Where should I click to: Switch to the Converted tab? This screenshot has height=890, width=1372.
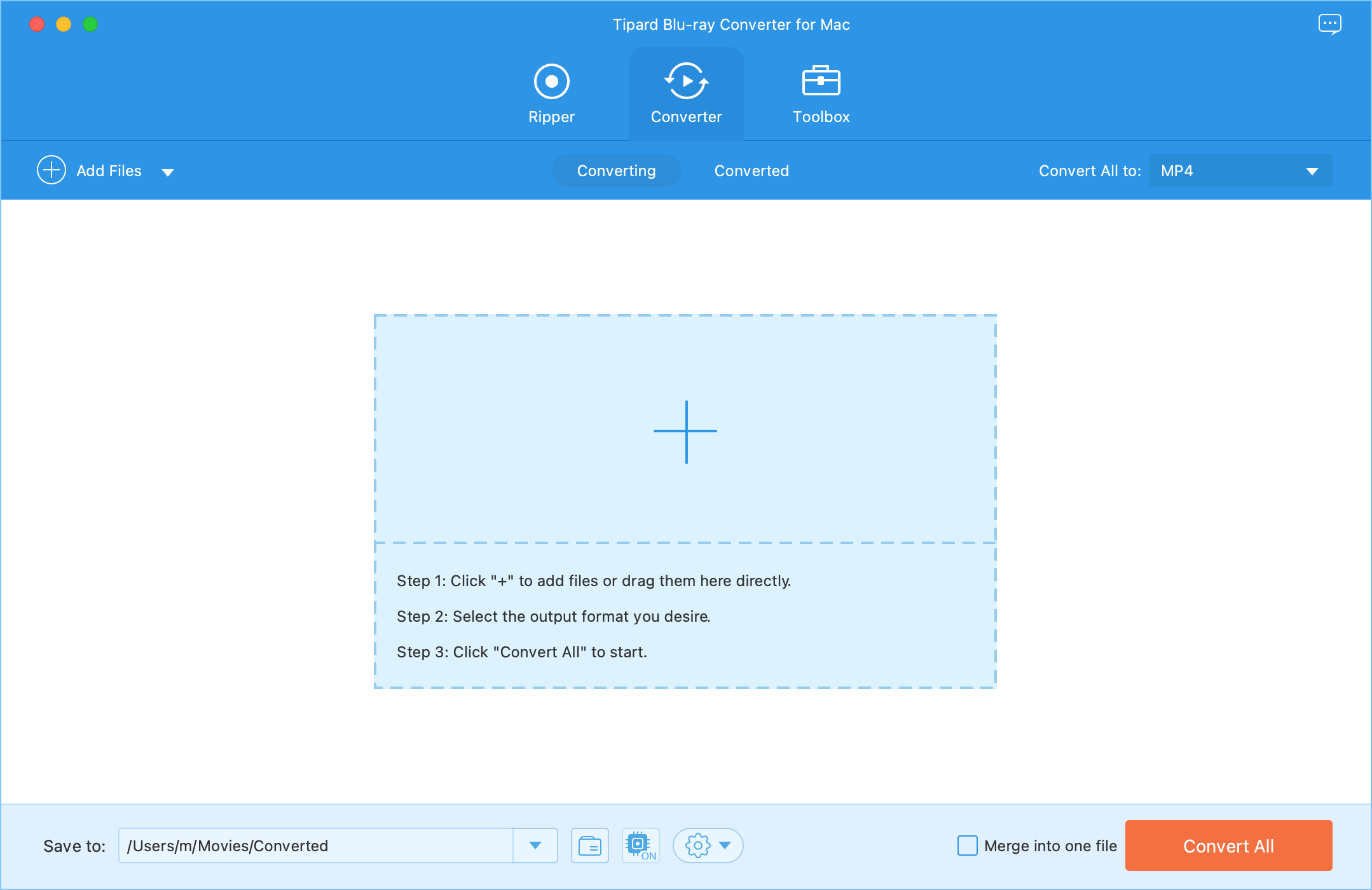point(751,170)
